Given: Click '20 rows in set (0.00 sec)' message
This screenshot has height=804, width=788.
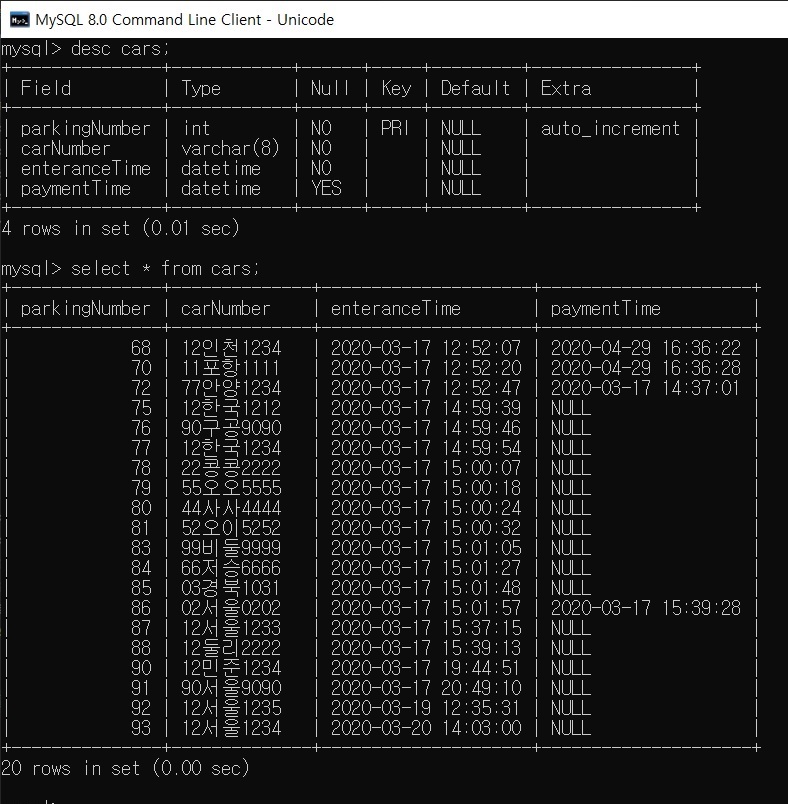Looking at the screenshot, I should (125, 768).
